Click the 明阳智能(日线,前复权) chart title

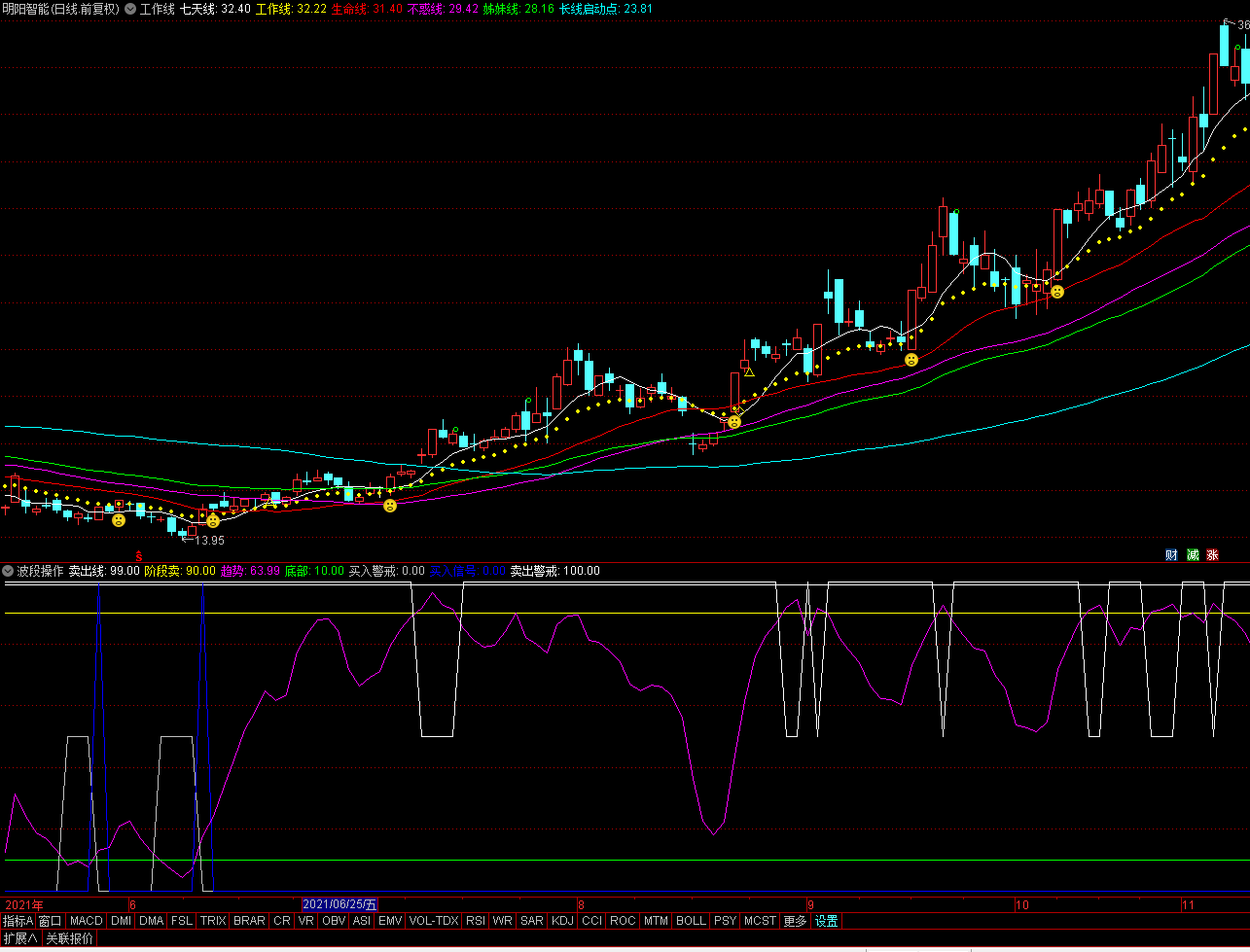click(x=61, y=9)
